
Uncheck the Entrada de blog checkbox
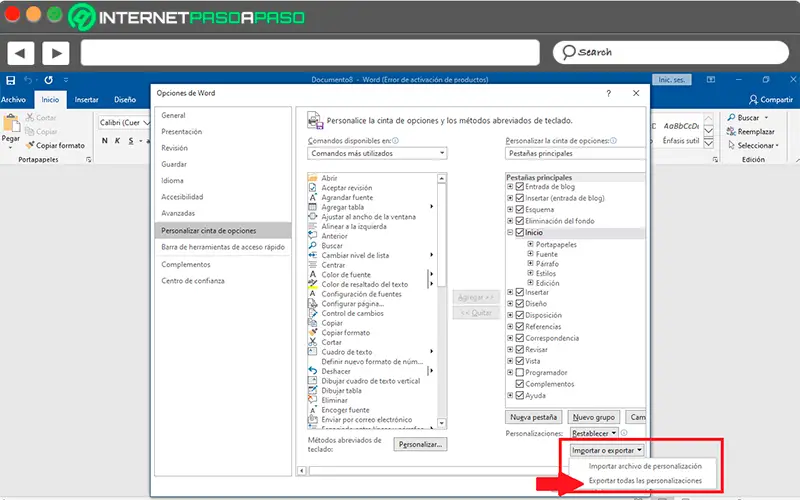520,187
